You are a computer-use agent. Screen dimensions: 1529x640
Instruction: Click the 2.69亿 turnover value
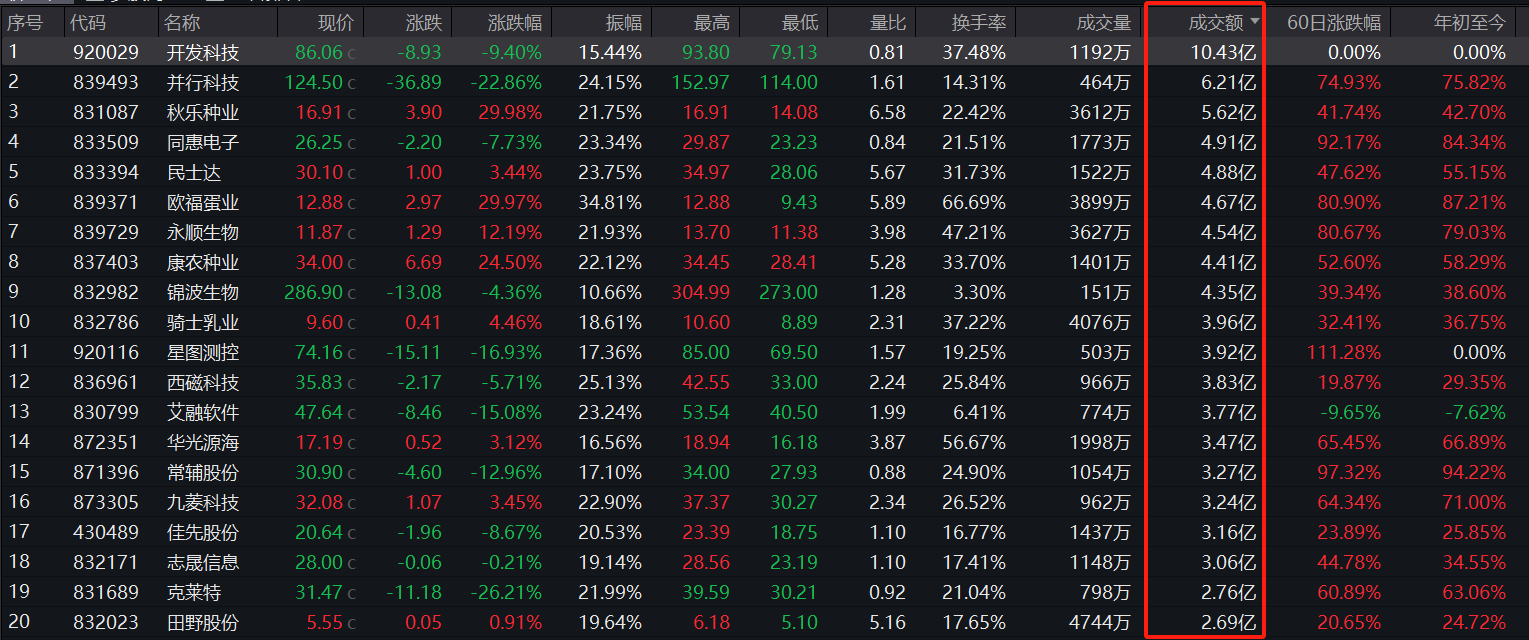pos(1228,622)
